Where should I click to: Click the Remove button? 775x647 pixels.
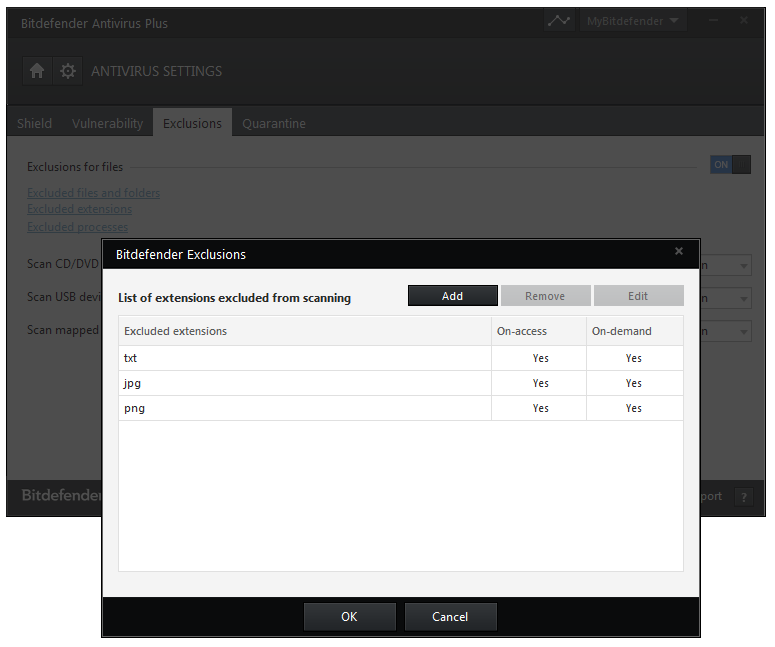[x=545, y=296]
